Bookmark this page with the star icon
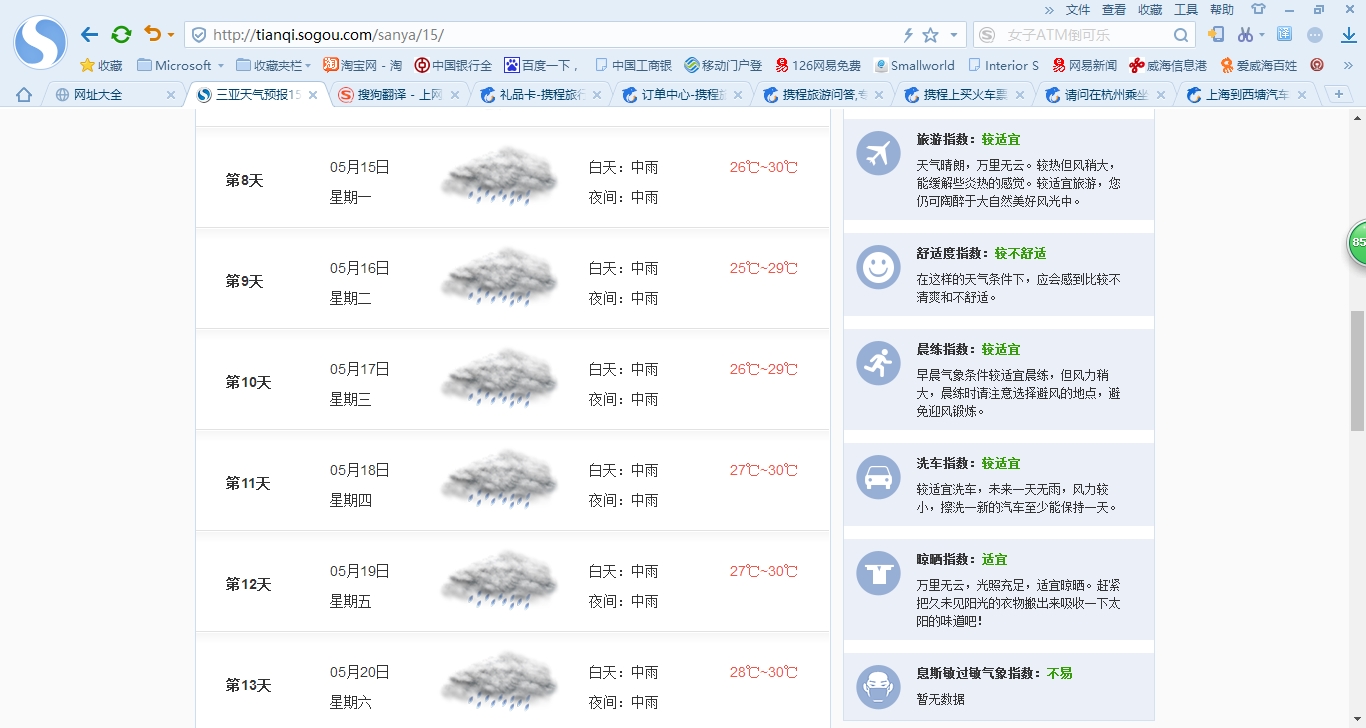This screenshot has height=728, width=1366. click(x=930, y=35)
